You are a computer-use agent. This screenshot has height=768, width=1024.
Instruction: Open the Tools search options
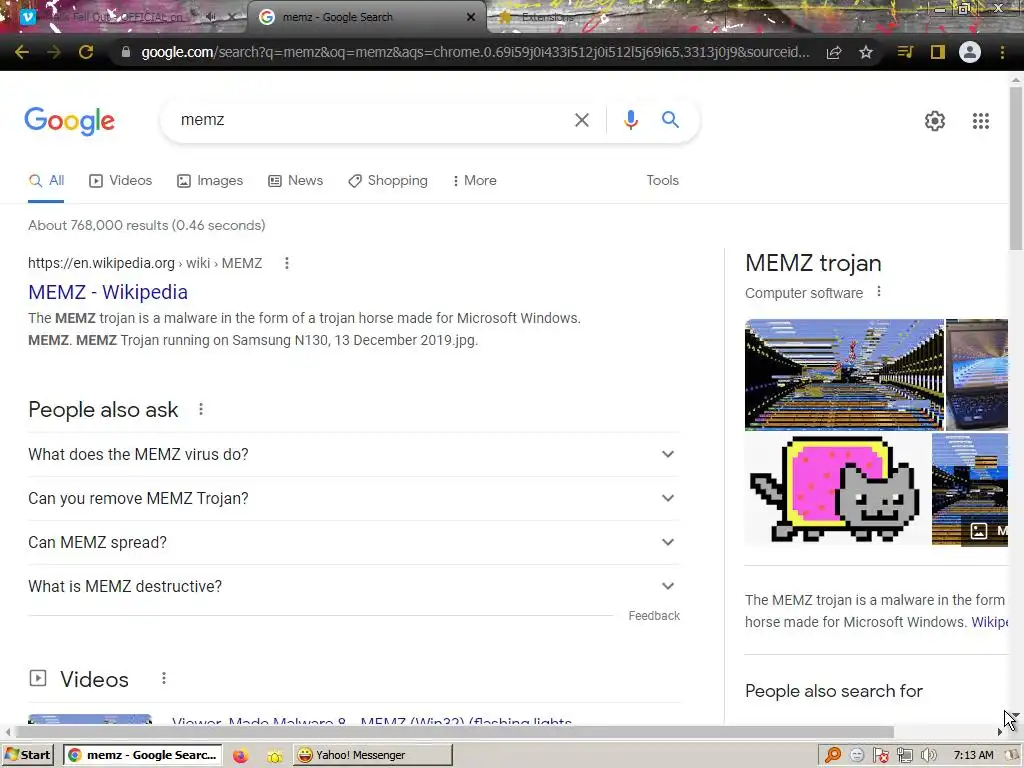[662, 180]
